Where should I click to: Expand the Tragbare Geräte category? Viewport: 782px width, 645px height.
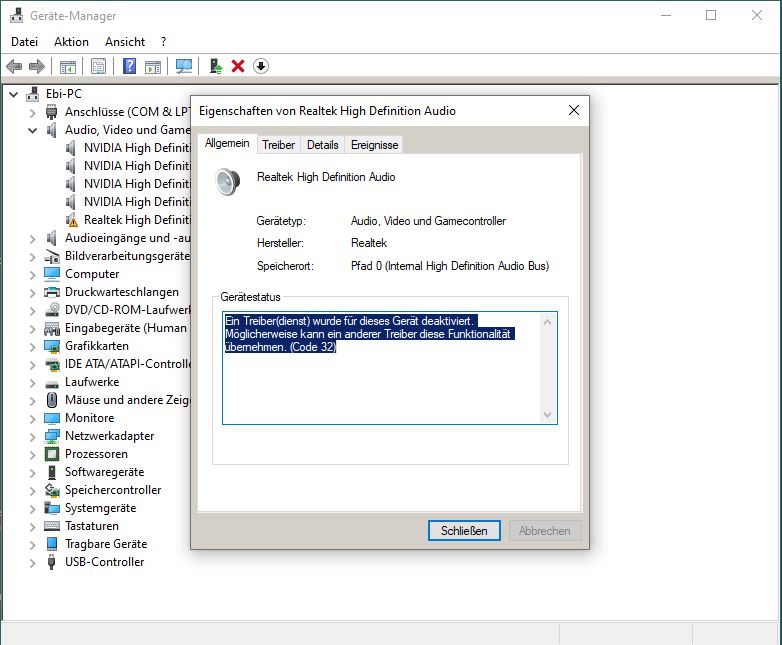pos(33,544)
